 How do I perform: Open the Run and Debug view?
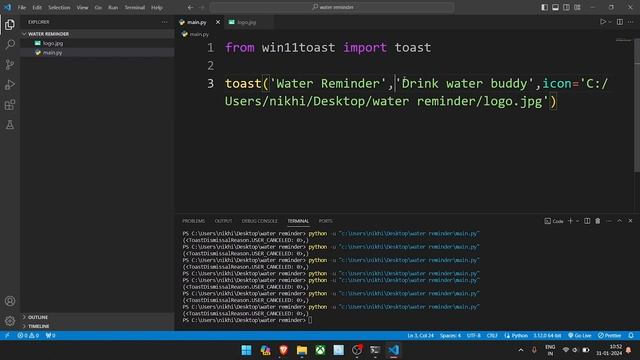pyautogui.click(x=10, y=84)
